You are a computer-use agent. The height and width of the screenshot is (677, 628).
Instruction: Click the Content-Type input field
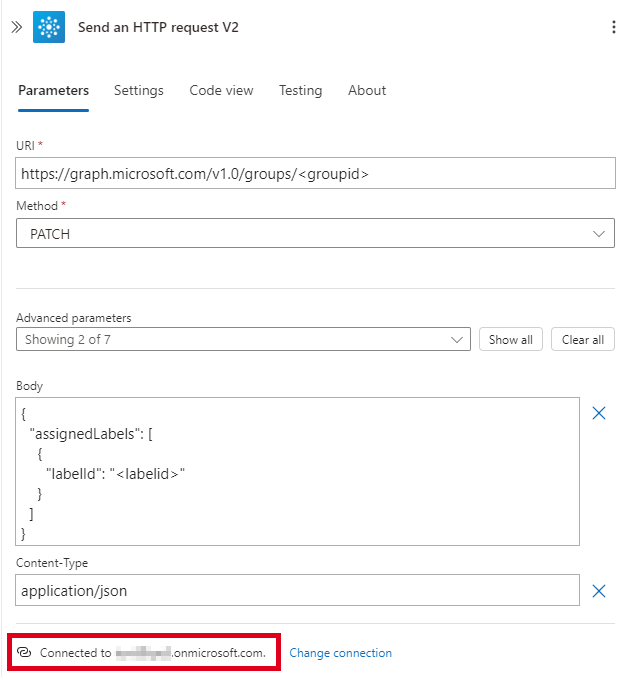pos(297,590)
